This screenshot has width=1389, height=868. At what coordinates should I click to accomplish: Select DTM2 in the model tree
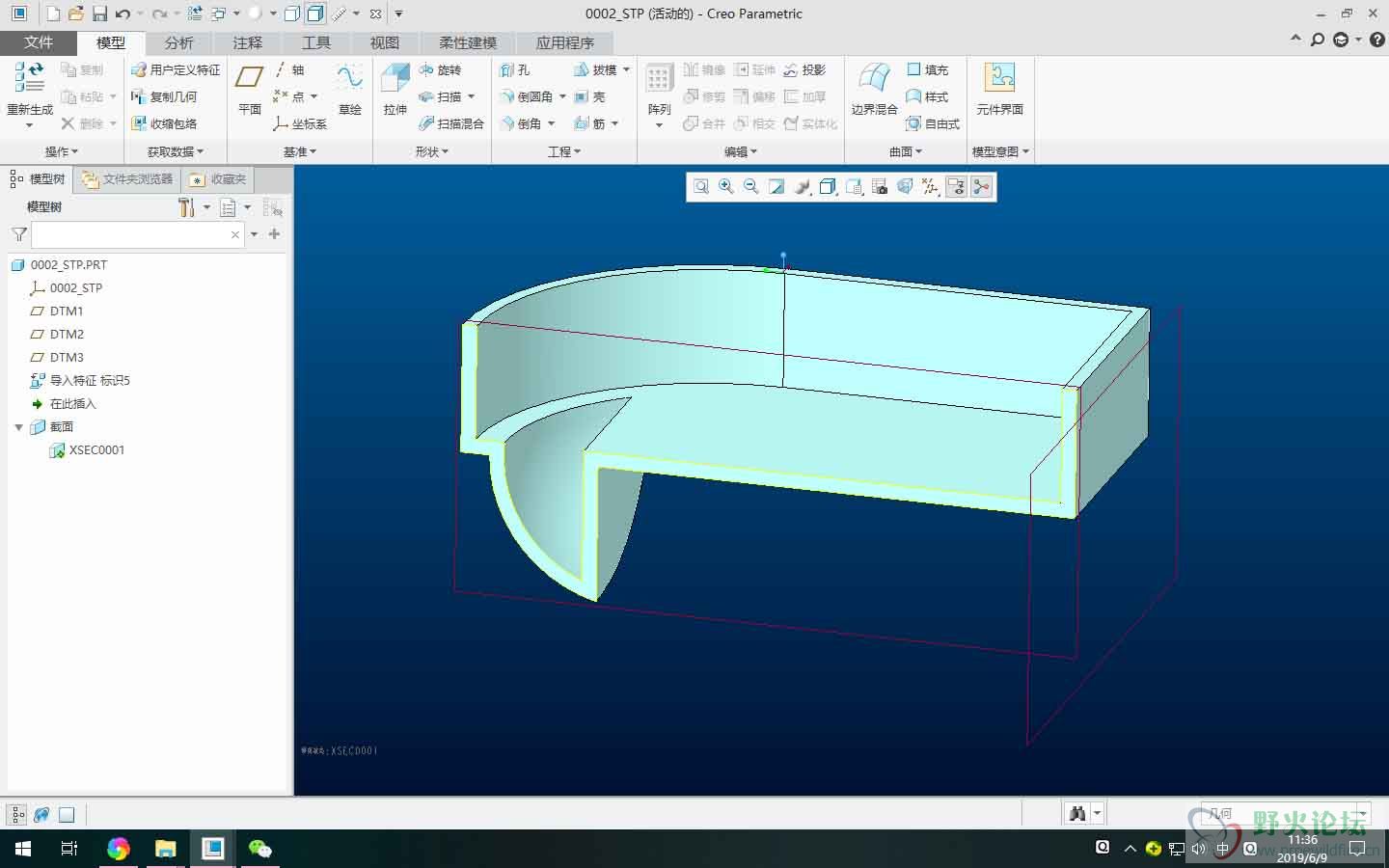coord(67,334)
